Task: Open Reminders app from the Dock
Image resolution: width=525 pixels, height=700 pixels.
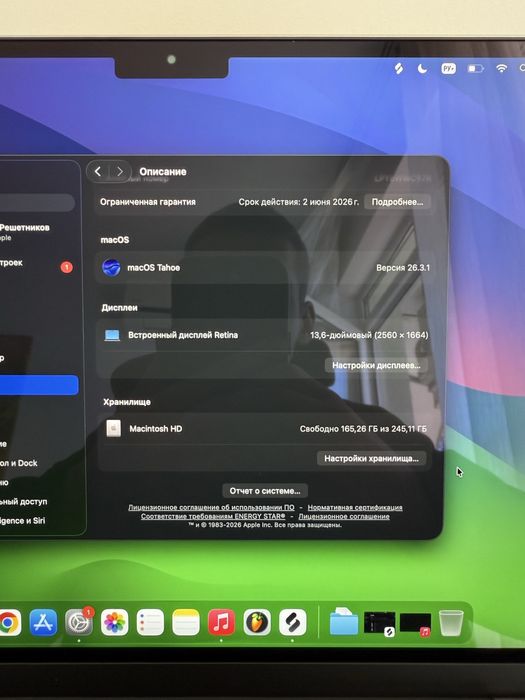Action: tap(150, 622)
